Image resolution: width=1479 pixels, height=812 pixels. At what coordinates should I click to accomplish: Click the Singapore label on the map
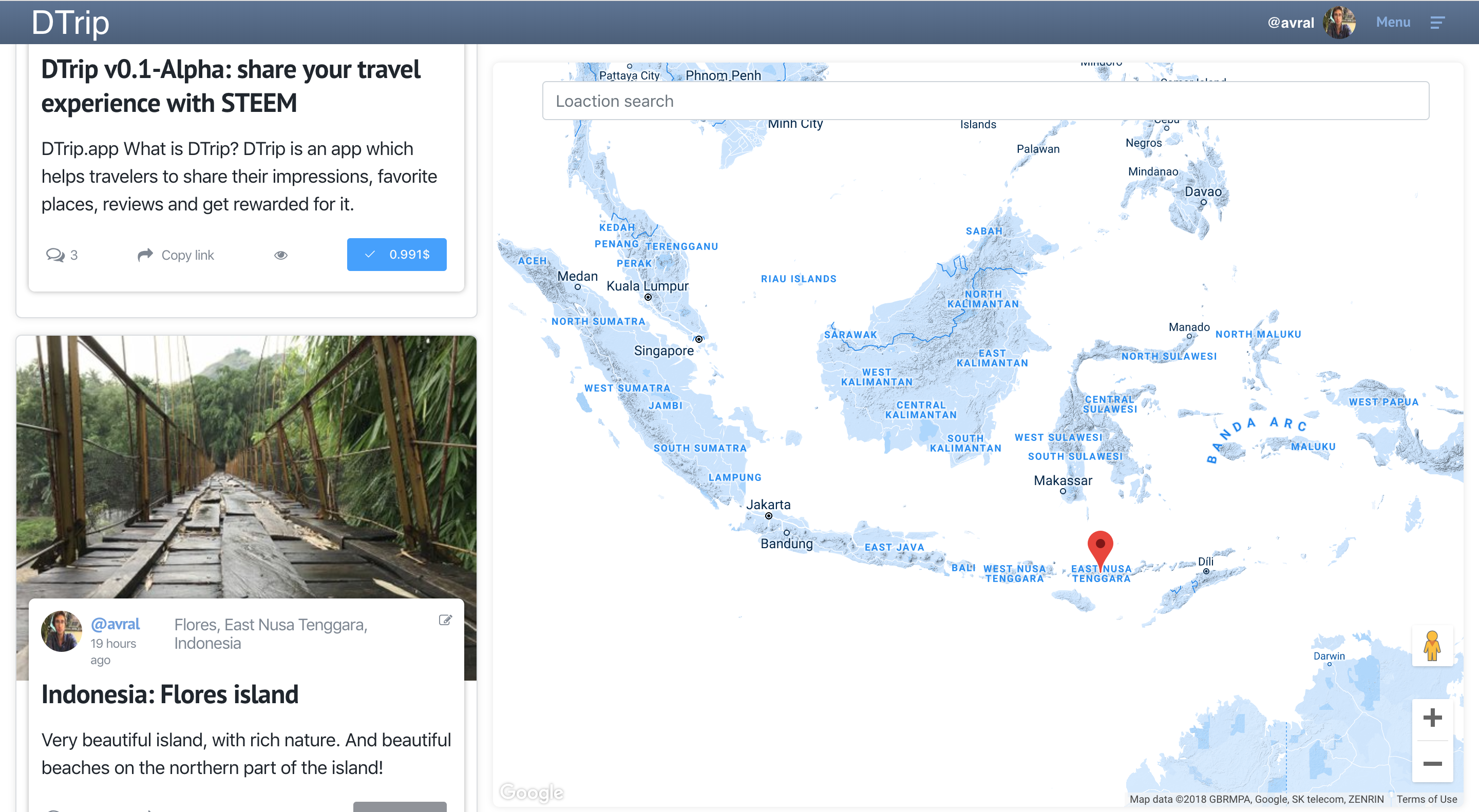tap(663, 351)
